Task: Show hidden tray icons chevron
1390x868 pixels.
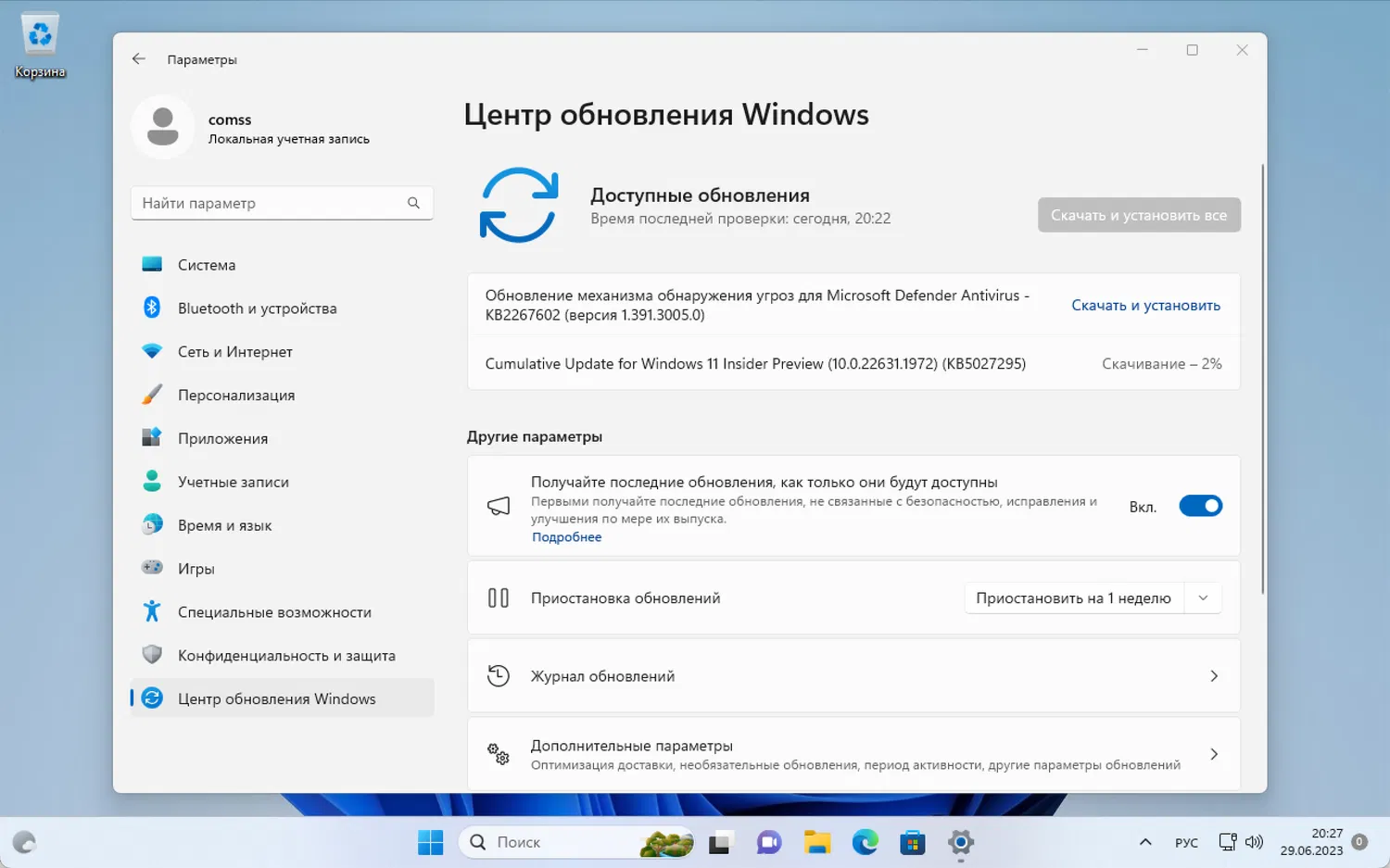Action: point(1145,842)
